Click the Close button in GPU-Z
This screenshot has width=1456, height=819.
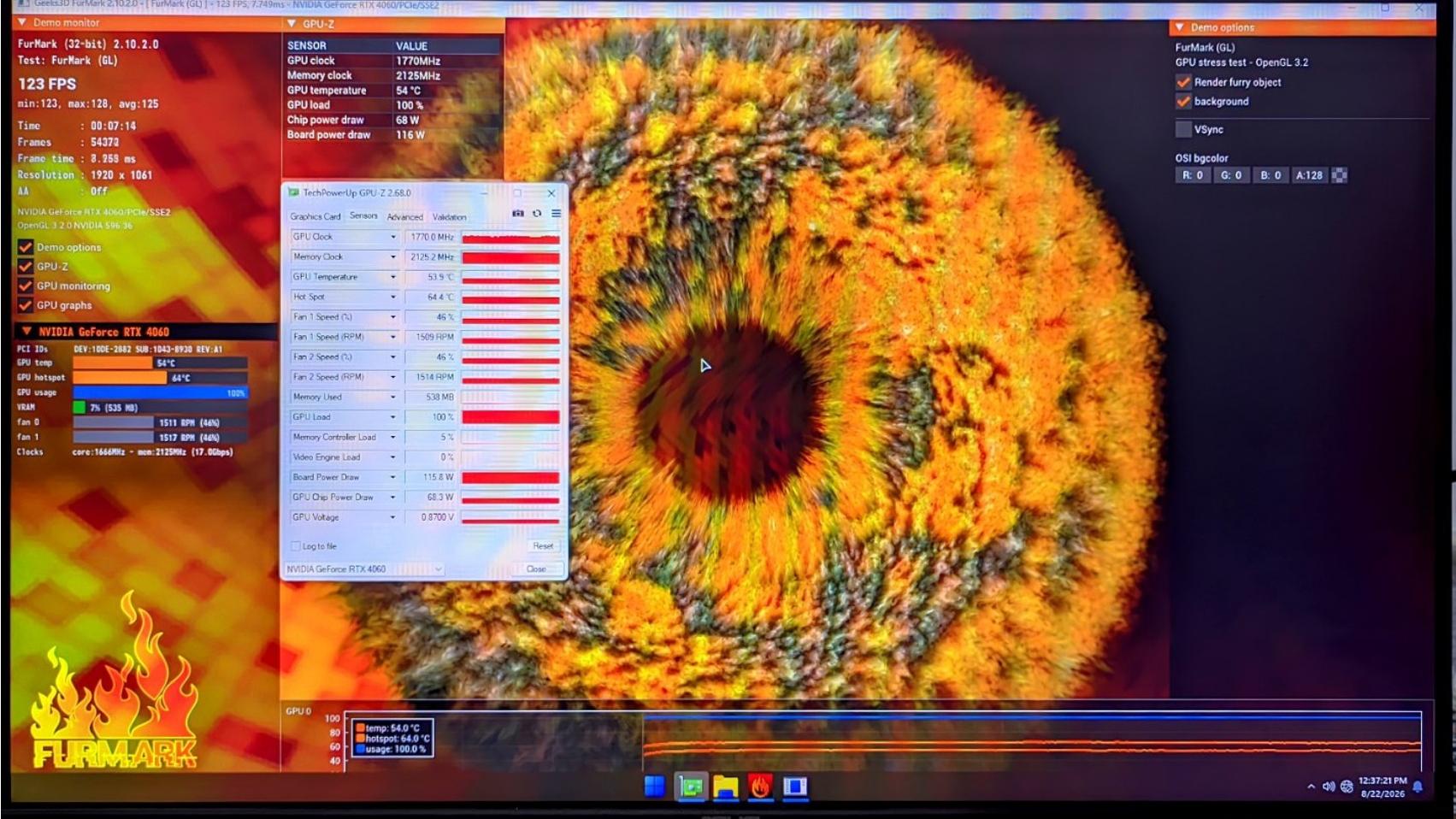[536, 569]
